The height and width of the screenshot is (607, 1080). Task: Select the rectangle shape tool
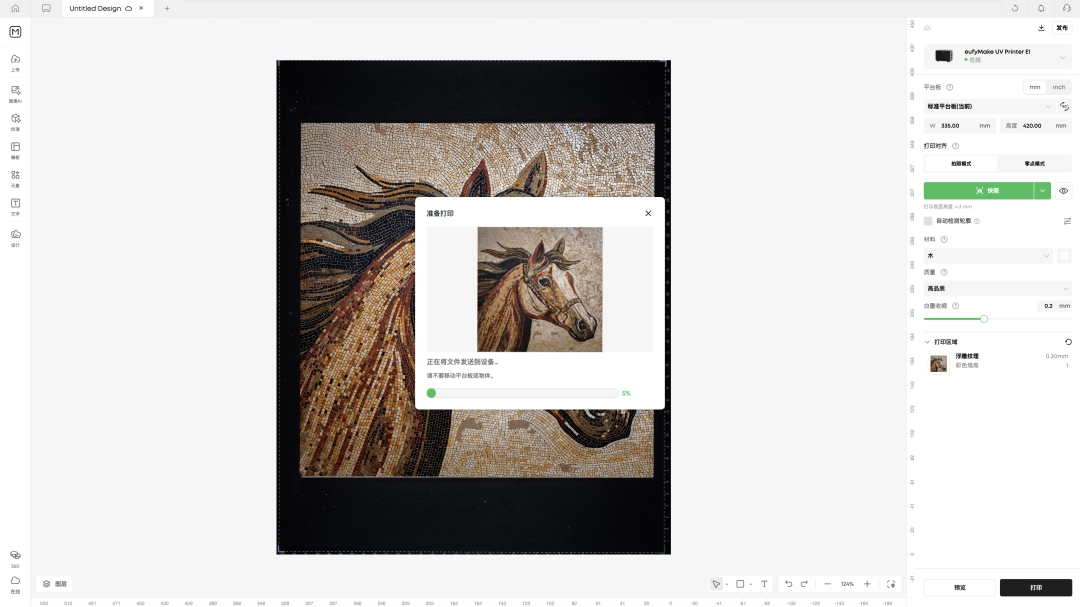[x=740, y=584]
